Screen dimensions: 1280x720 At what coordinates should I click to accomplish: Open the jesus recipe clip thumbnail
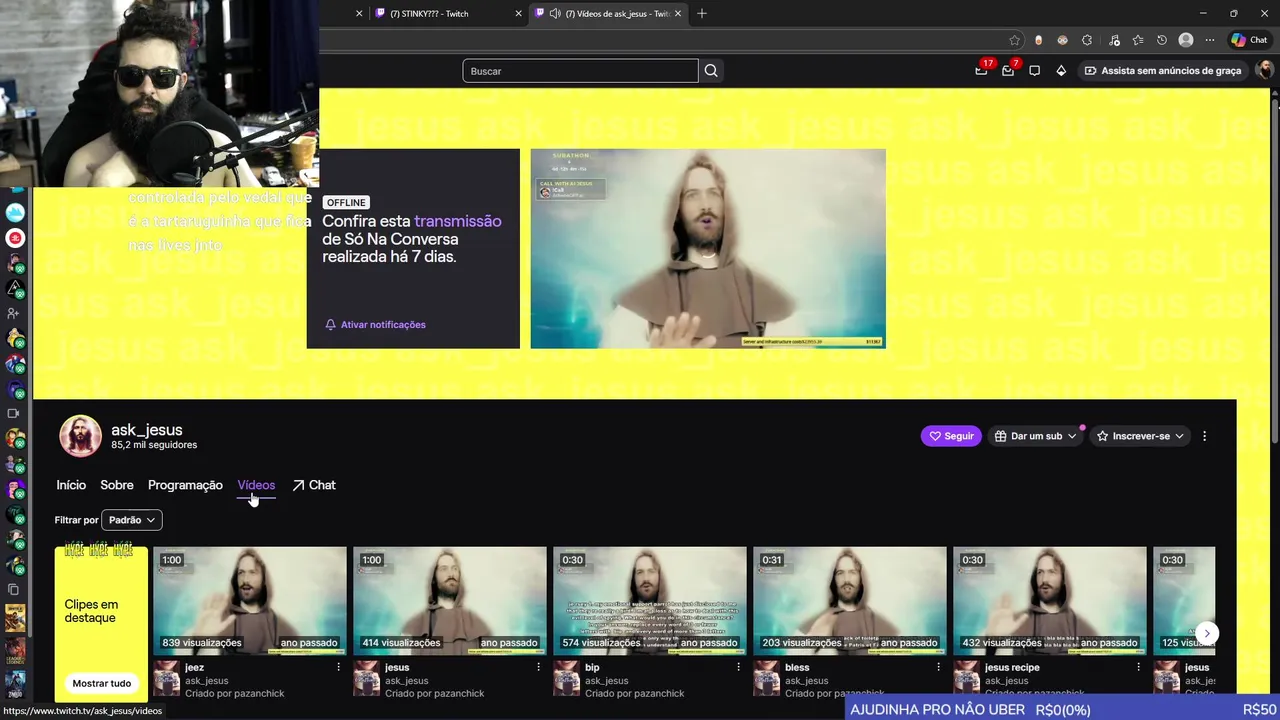(x=1050, y=600)
